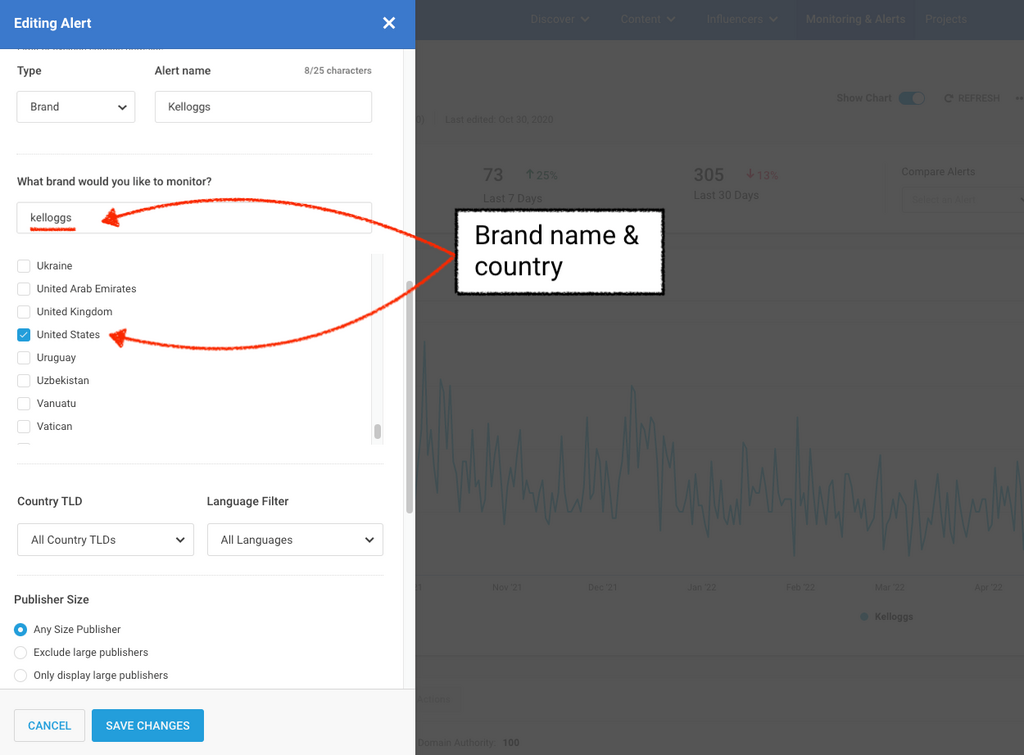The image size is (1024, 755).
Task: Click the Cancel button
Action: tap(49, 726)
